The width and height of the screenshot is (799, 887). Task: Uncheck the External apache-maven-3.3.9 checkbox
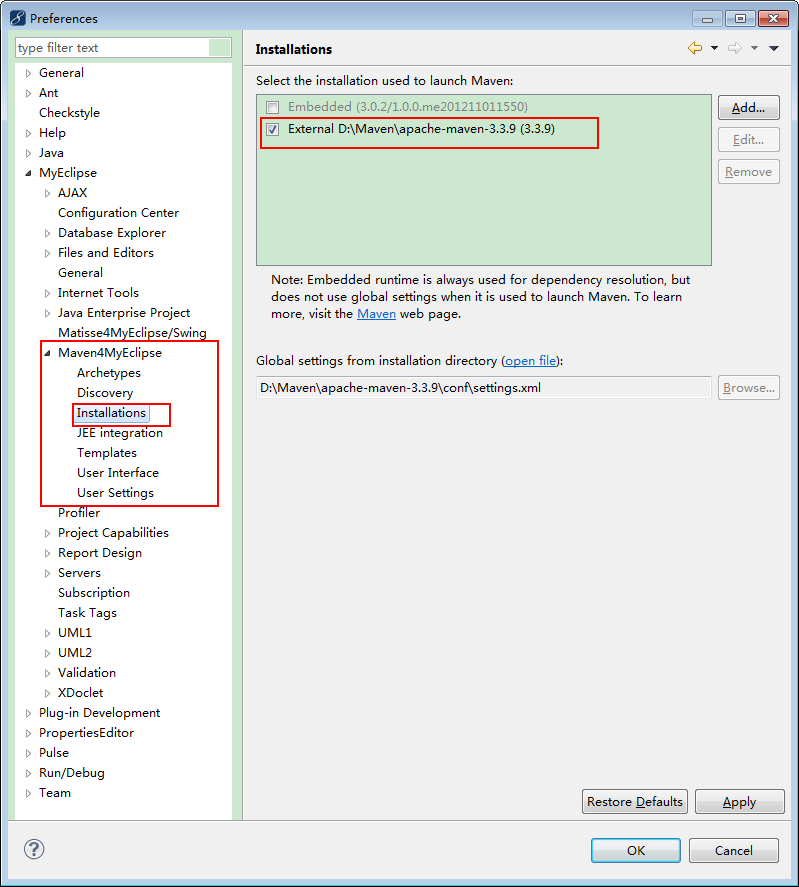pyautogui.click(x=273, y=130)
